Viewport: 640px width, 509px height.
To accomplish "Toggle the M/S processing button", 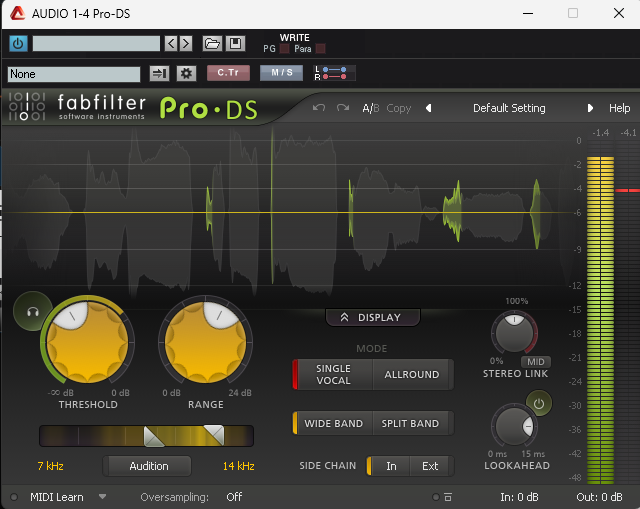I will pos(282,73).
